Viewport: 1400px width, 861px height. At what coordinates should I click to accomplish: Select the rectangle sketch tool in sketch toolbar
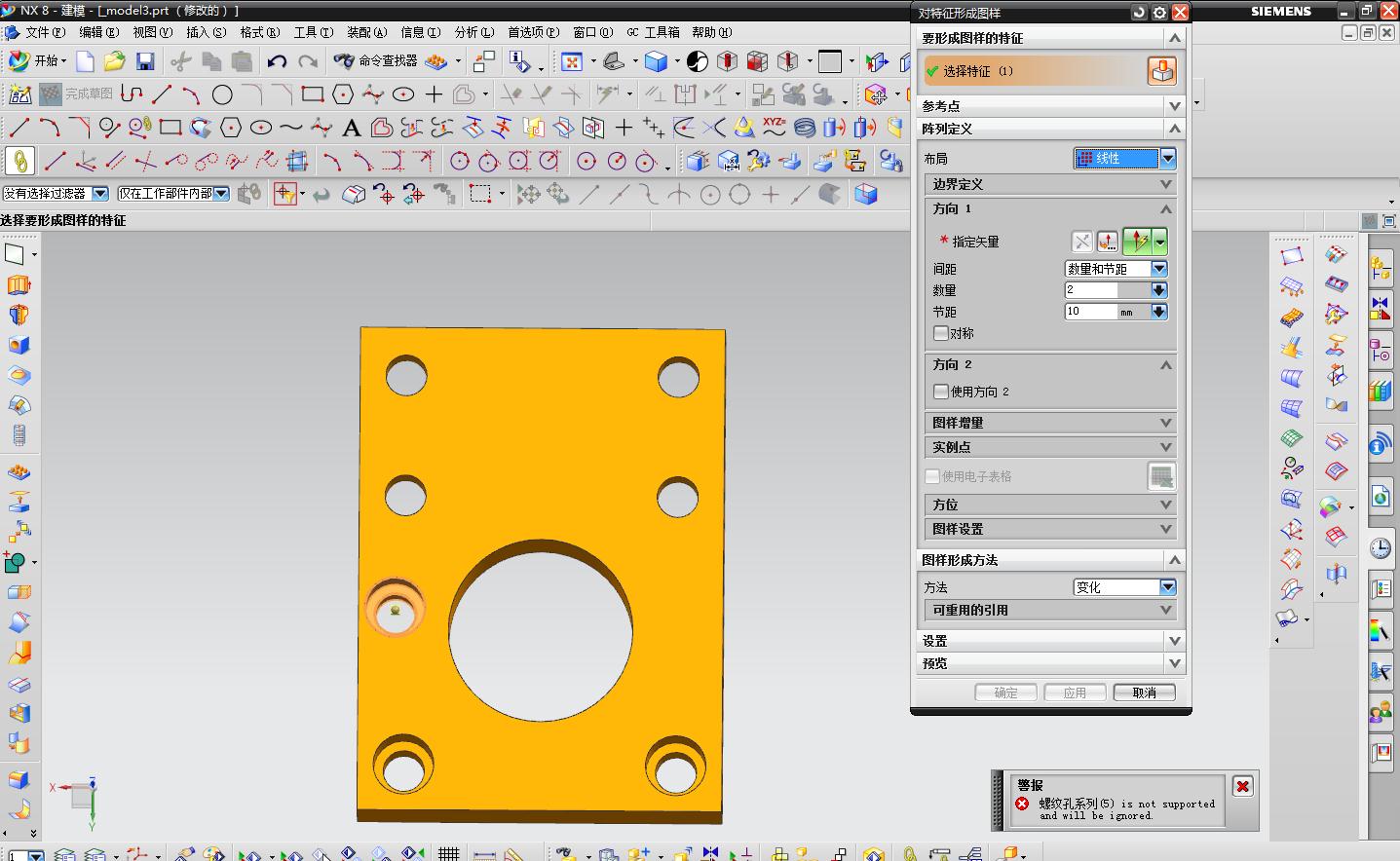click(312, 94)
